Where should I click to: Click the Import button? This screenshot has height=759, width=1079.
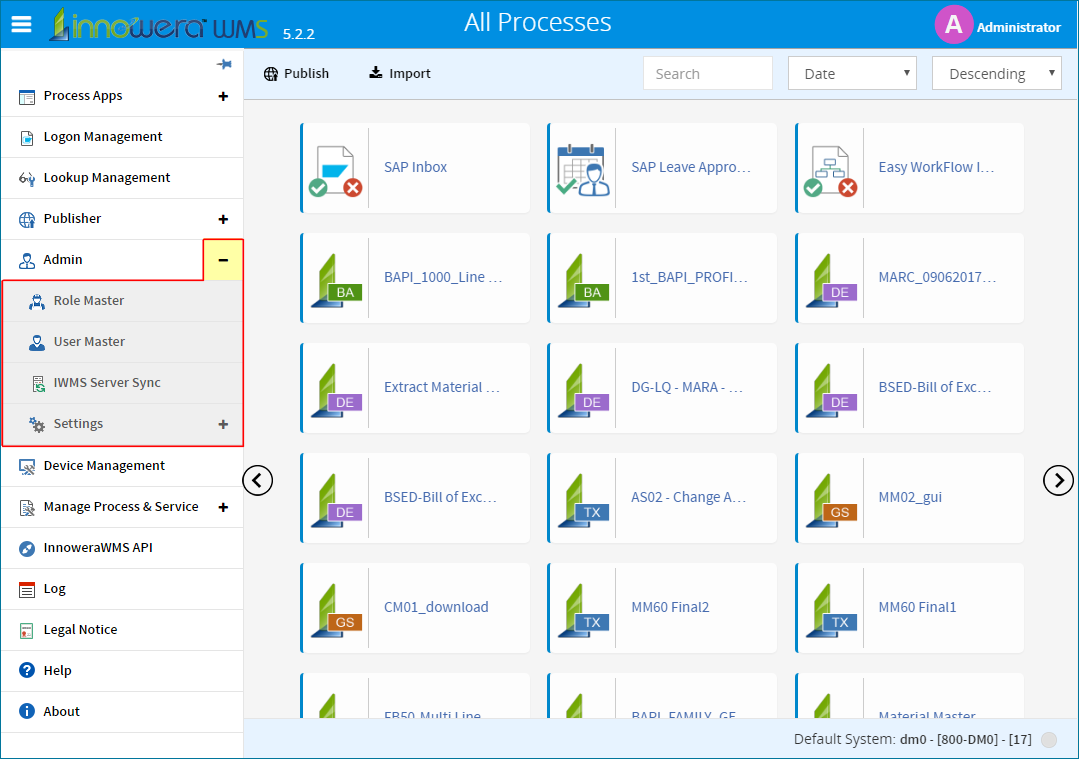point(400,74)
